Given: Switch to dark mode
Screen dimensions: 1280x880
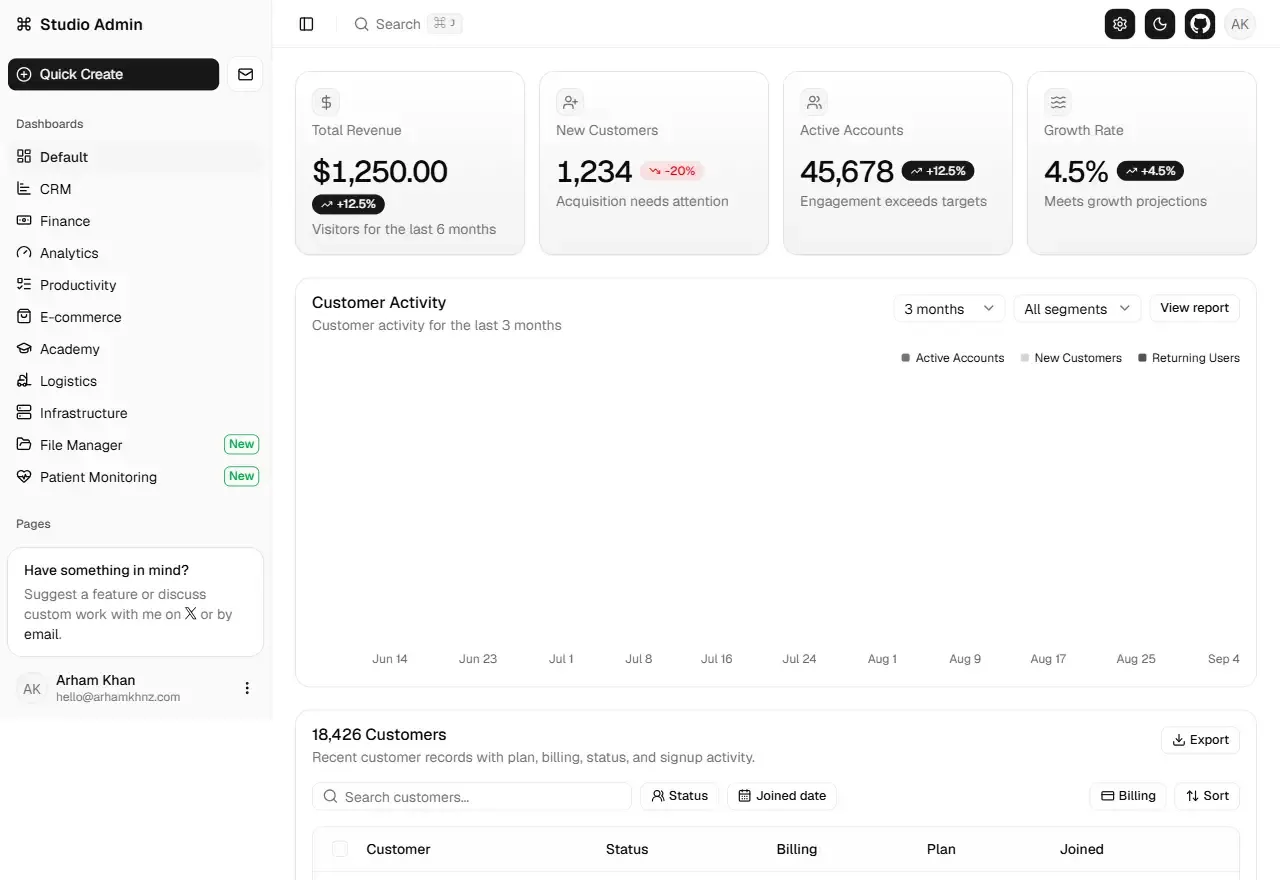Looking at the screenshot, I should (1160, 24).
